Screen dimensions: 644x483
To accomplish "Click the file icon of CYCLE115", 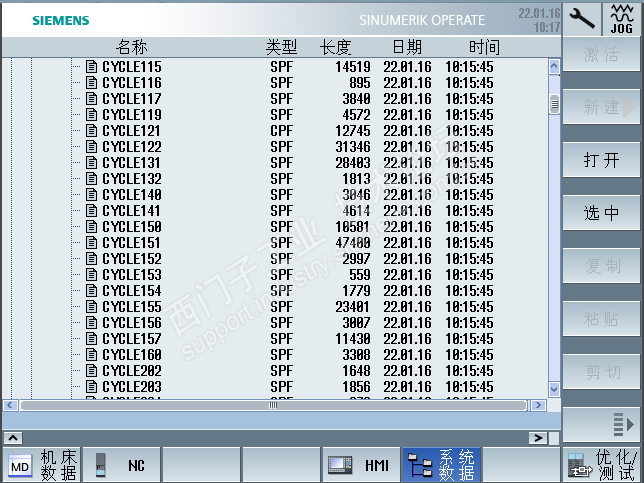I will pyautogui.click(x=91, y=67).
